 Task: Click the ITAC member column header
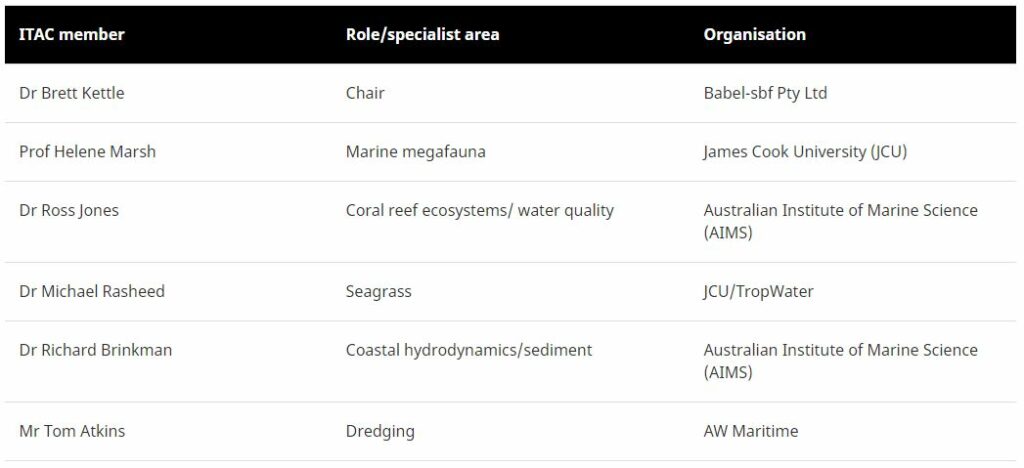point(72,35)
